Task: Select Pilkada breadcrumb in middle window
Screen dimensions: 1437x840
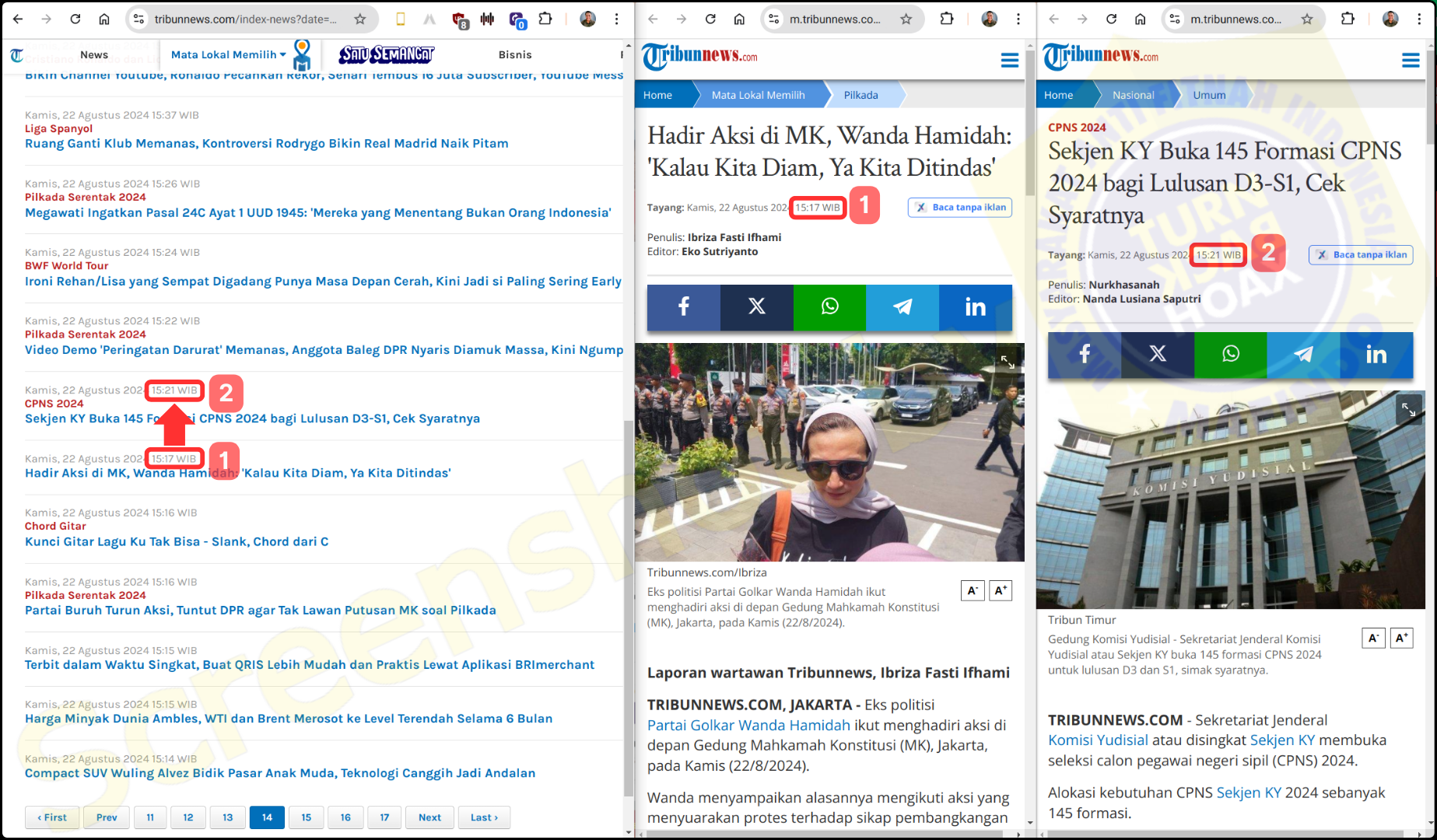Action: (x=860, y=95)
